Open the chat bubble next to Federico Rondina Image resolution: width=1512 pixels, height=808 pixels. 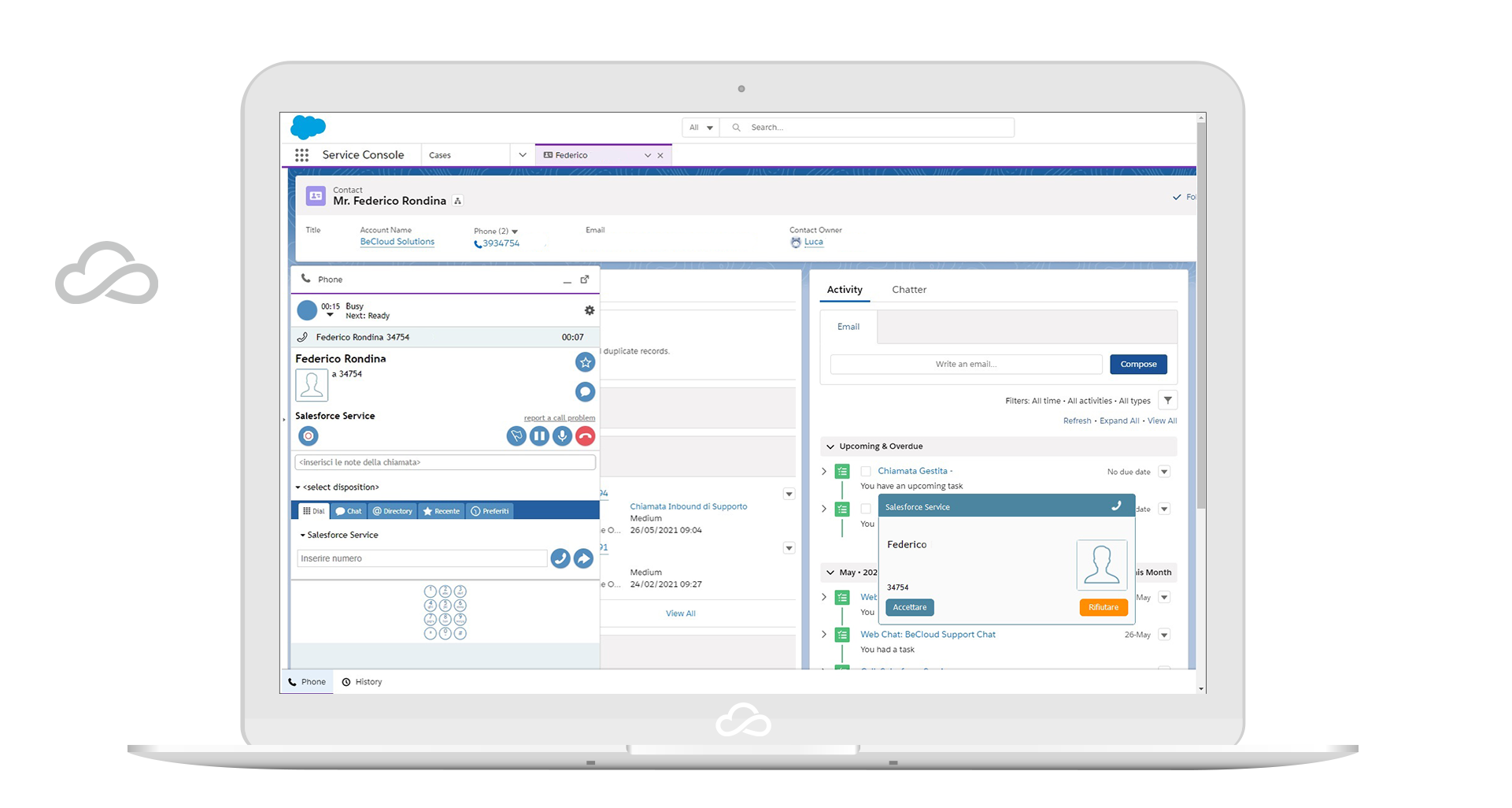pyautogui.click(x=585, y=391)
